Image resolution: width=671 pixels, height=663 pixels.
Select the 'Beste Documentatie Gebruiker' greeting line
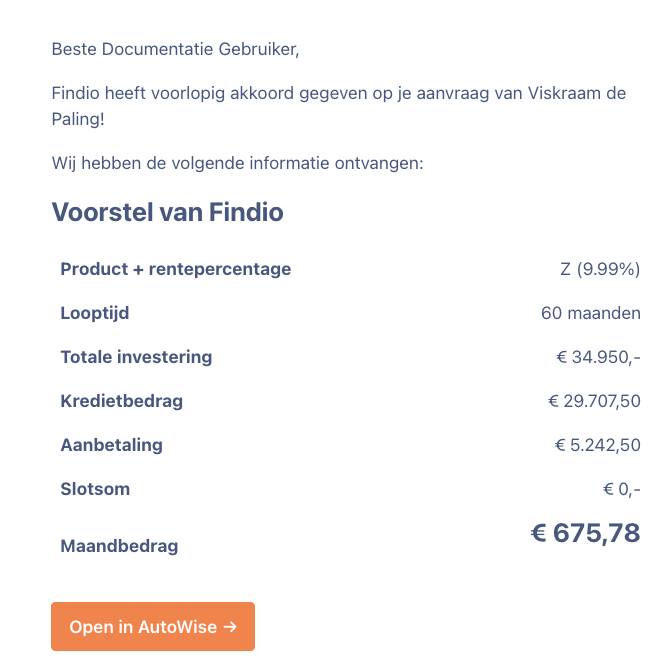coord(175,47)
